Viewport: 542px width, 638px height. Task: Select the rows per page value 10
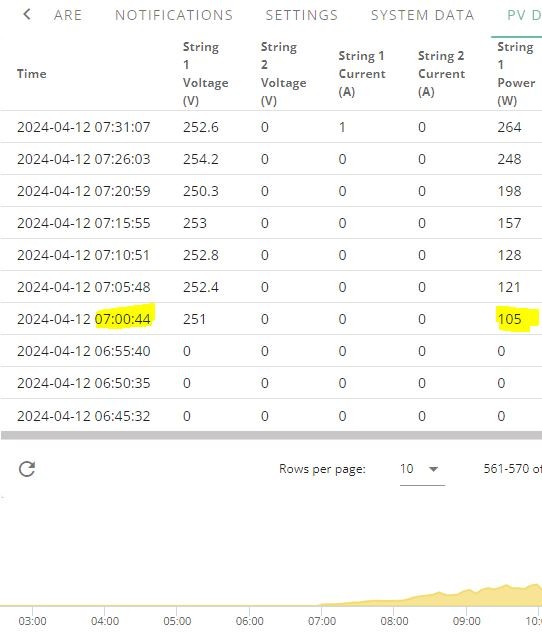pos(406,469)
